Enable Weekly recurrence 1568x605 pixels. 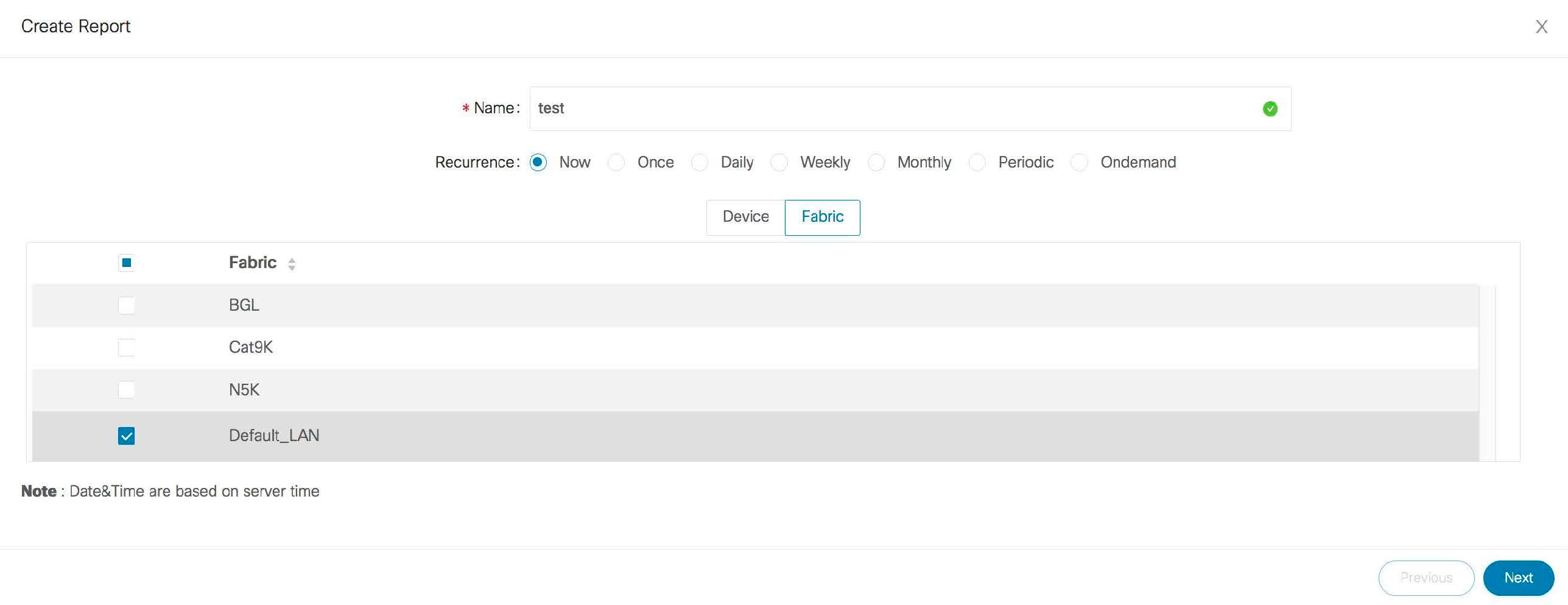(779, 162)
